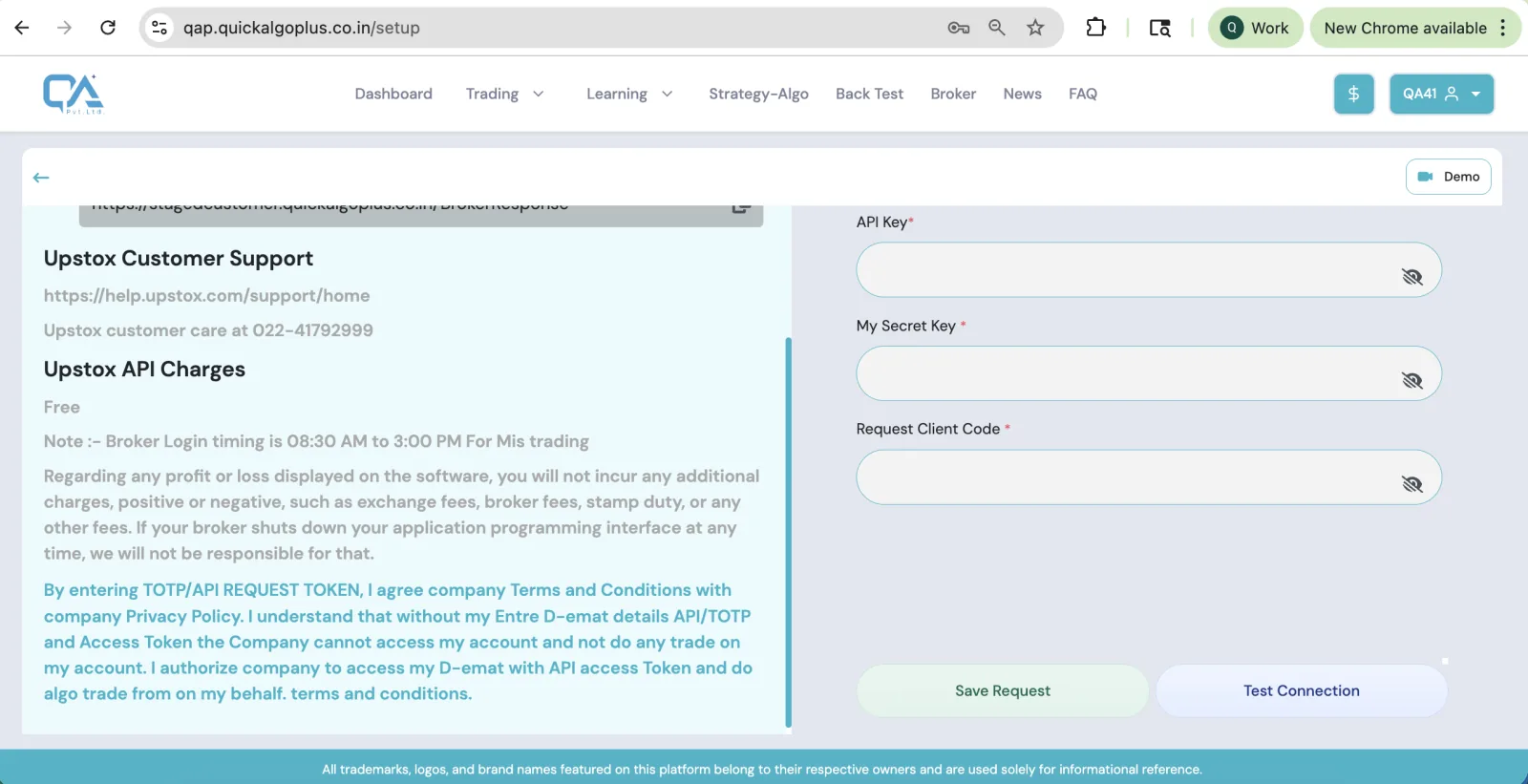Click the trademarks disclaimer footer text
Viewport: 1528px width, 784px height.
762,769
